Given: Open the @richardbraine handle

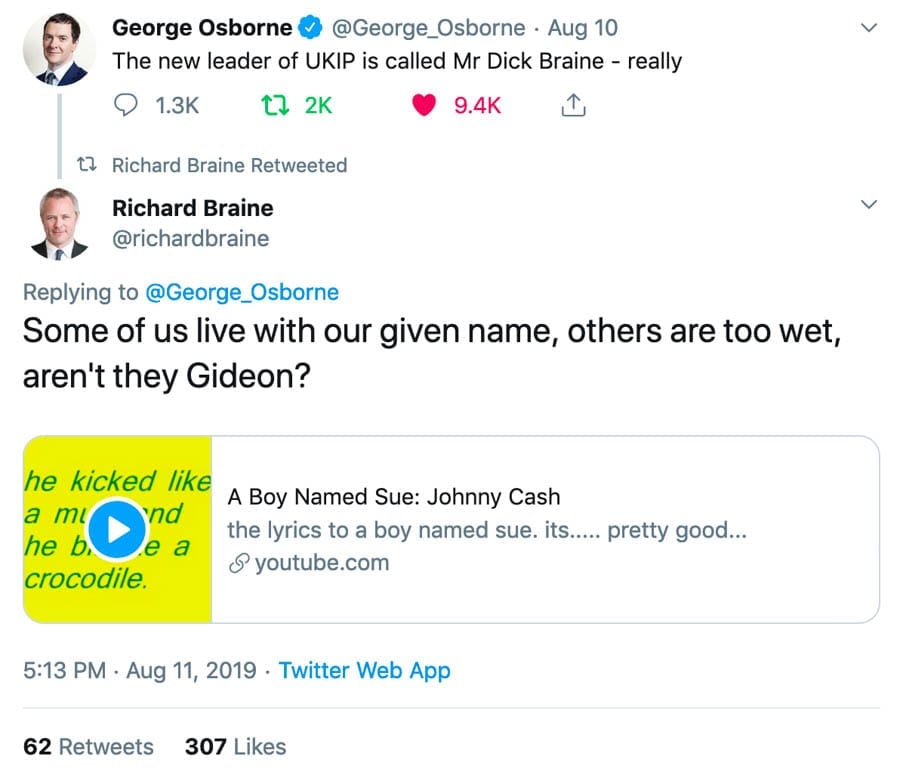Looking at the screenshot, I should (190, 238).
